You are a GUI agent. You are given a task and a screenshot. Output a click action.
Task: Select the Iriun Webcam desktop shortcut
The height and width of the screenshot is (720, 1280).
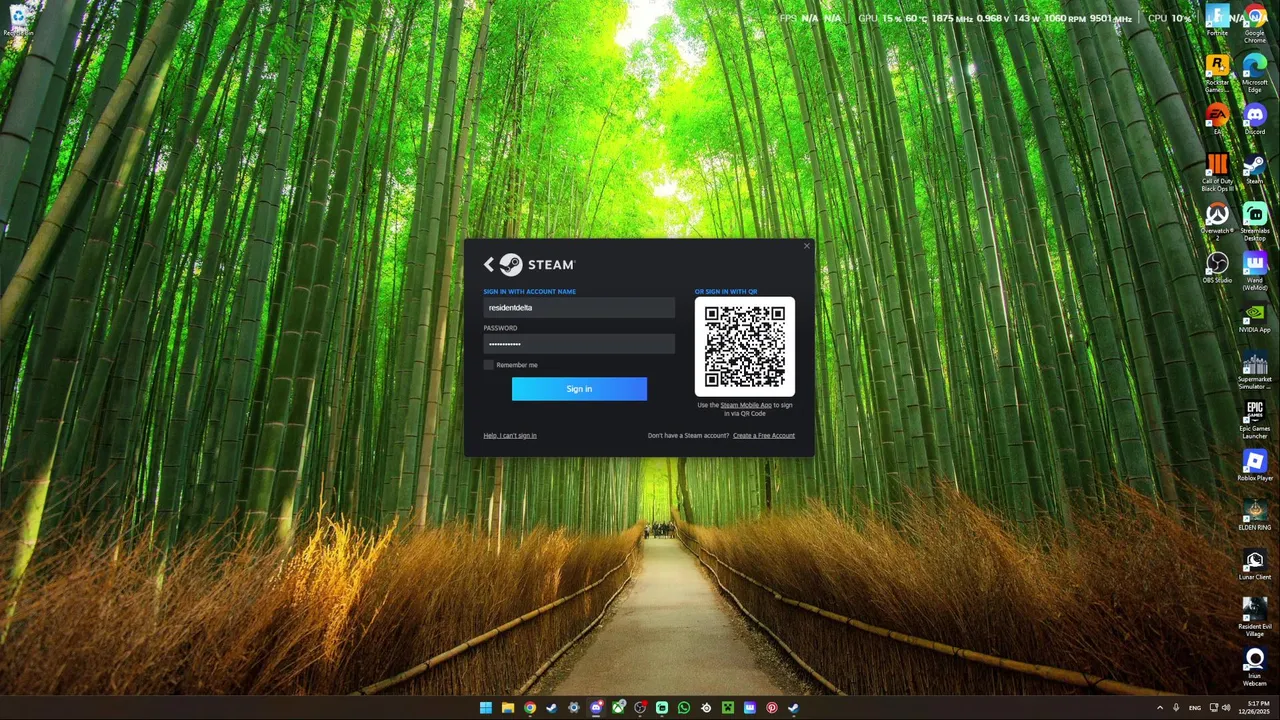coord(1254,668)
